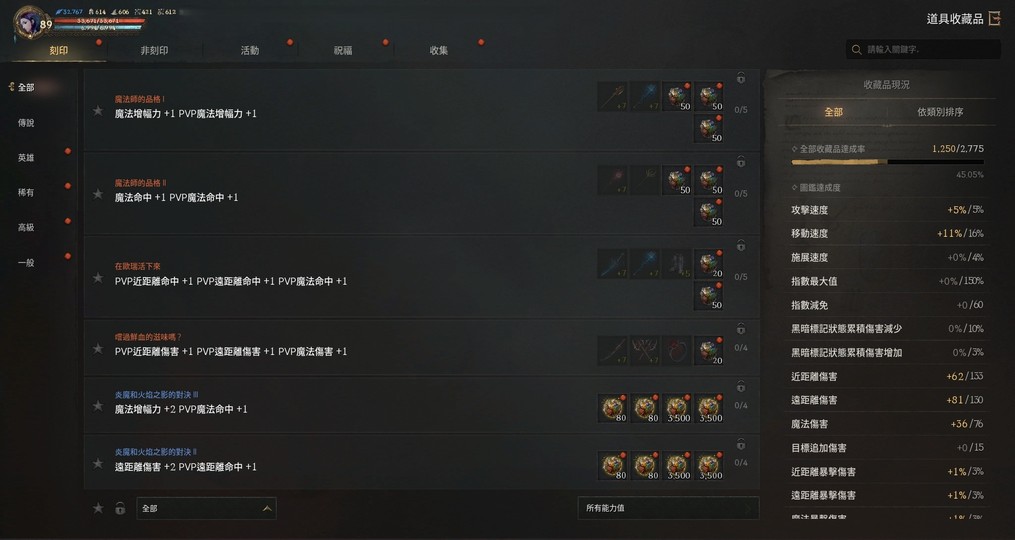
Task: Toggle star on 在歐瑞活下來 collection
Action: (x=98, y=278)
